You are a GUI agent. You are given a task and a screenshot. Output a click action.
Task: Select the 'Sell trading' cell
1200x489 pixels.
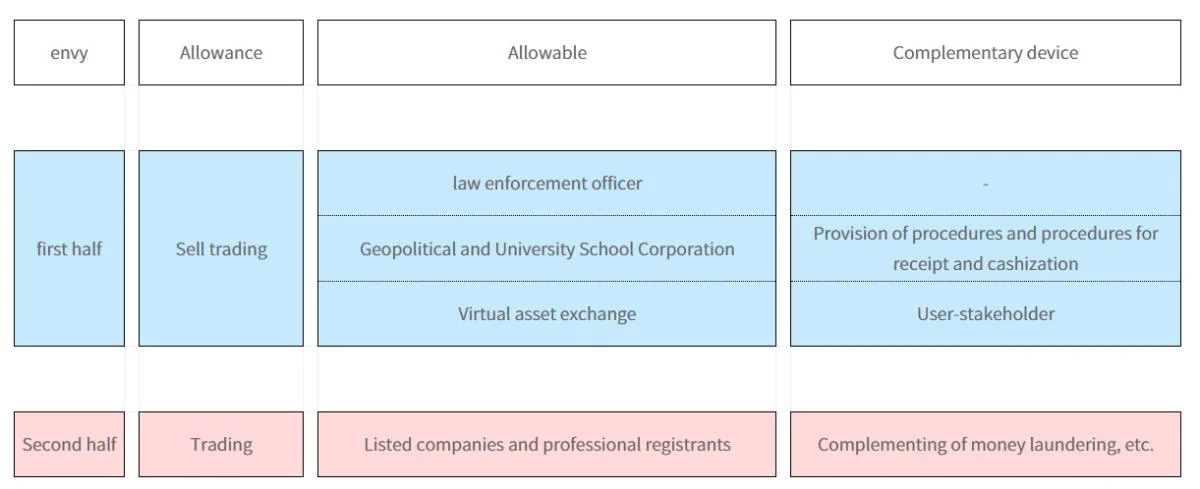(221, 249)
